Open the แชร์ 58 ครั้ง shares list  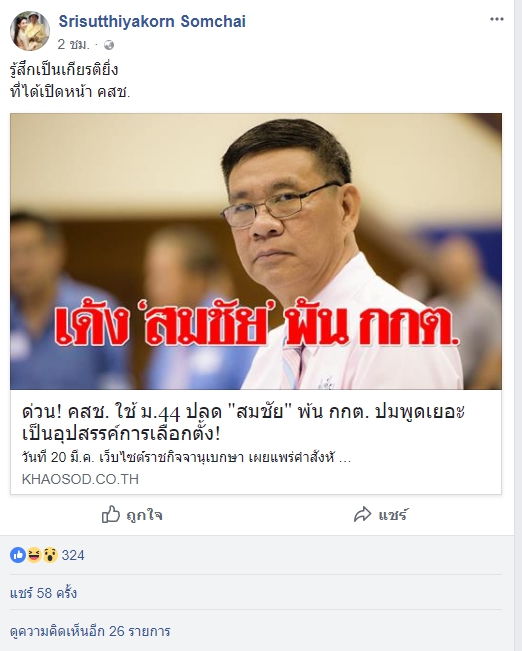click(44, 593)
